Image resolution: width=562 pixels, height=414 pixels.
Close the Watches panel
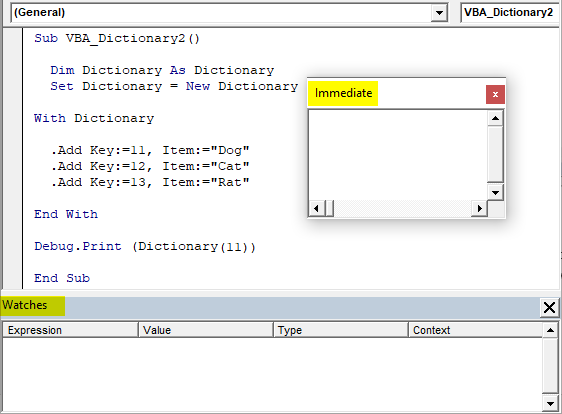[x=549, y=308]
